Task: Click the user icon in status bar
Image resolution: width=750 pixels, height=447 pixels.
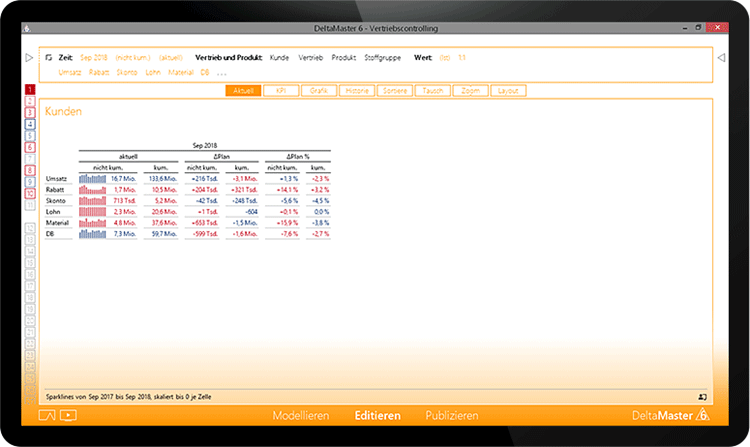Action: point(702,397)
